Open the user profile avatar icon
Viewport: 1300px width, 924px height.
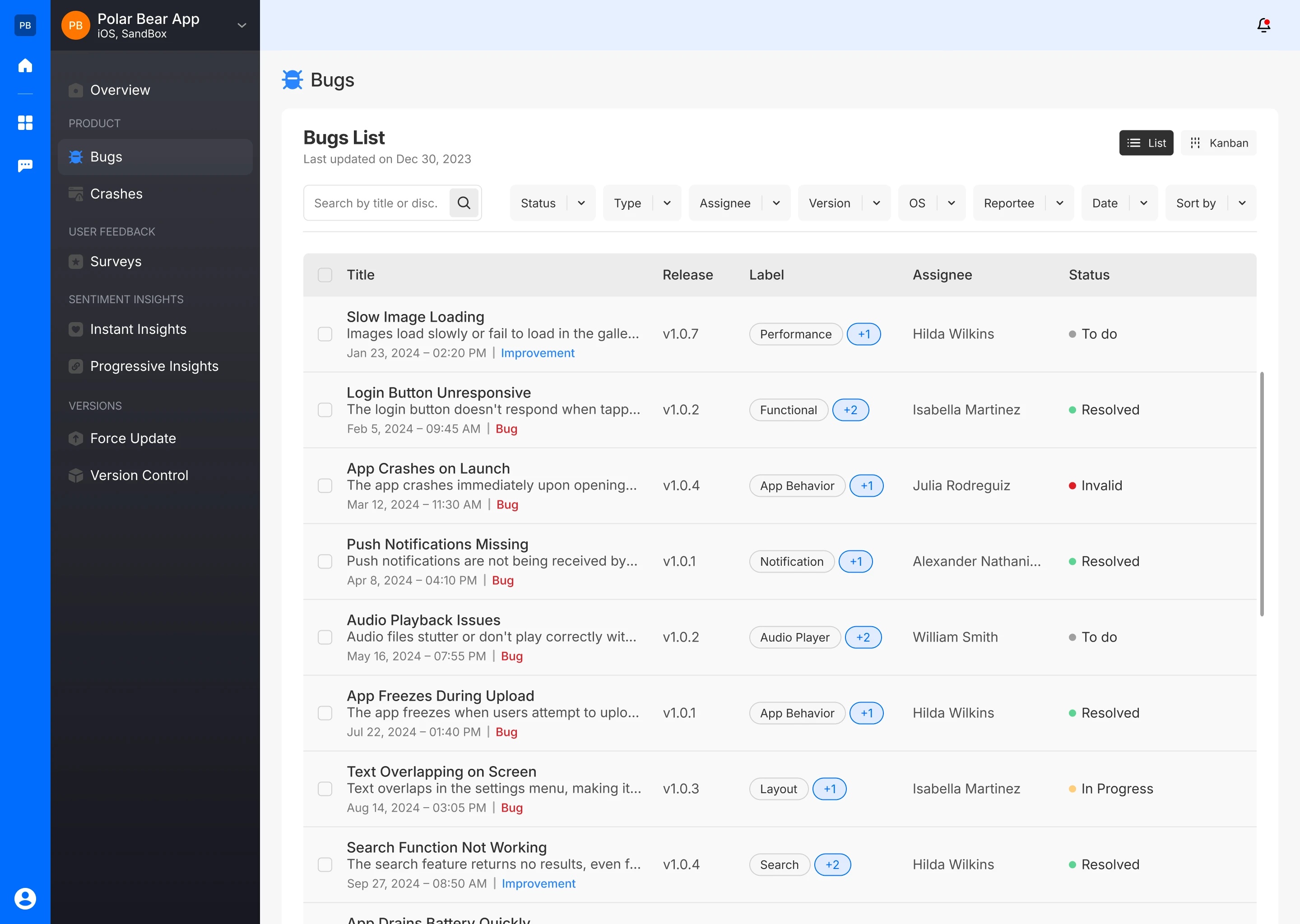pyautogui.click(x=25, y=899)
